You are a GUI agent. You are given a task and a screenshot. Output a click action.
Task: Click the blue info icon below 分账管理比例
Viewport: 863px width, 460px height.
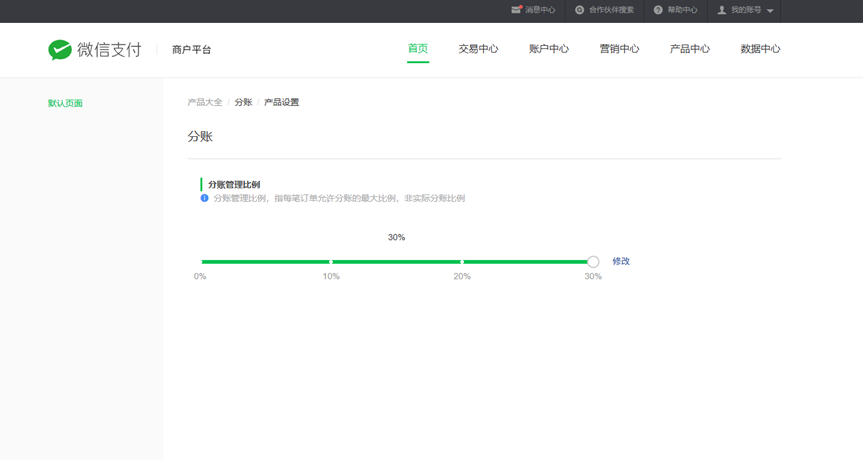tap(205, 198)
